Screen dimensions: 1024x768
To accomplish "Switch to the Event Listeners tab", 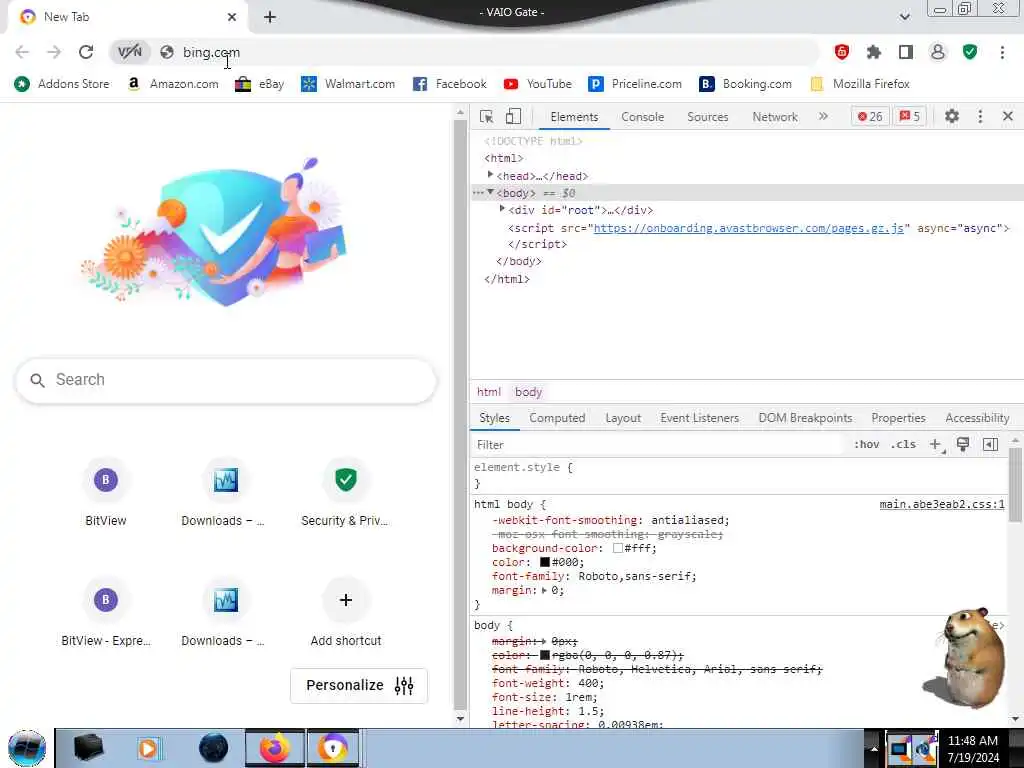I will click(x=699, y=418).
